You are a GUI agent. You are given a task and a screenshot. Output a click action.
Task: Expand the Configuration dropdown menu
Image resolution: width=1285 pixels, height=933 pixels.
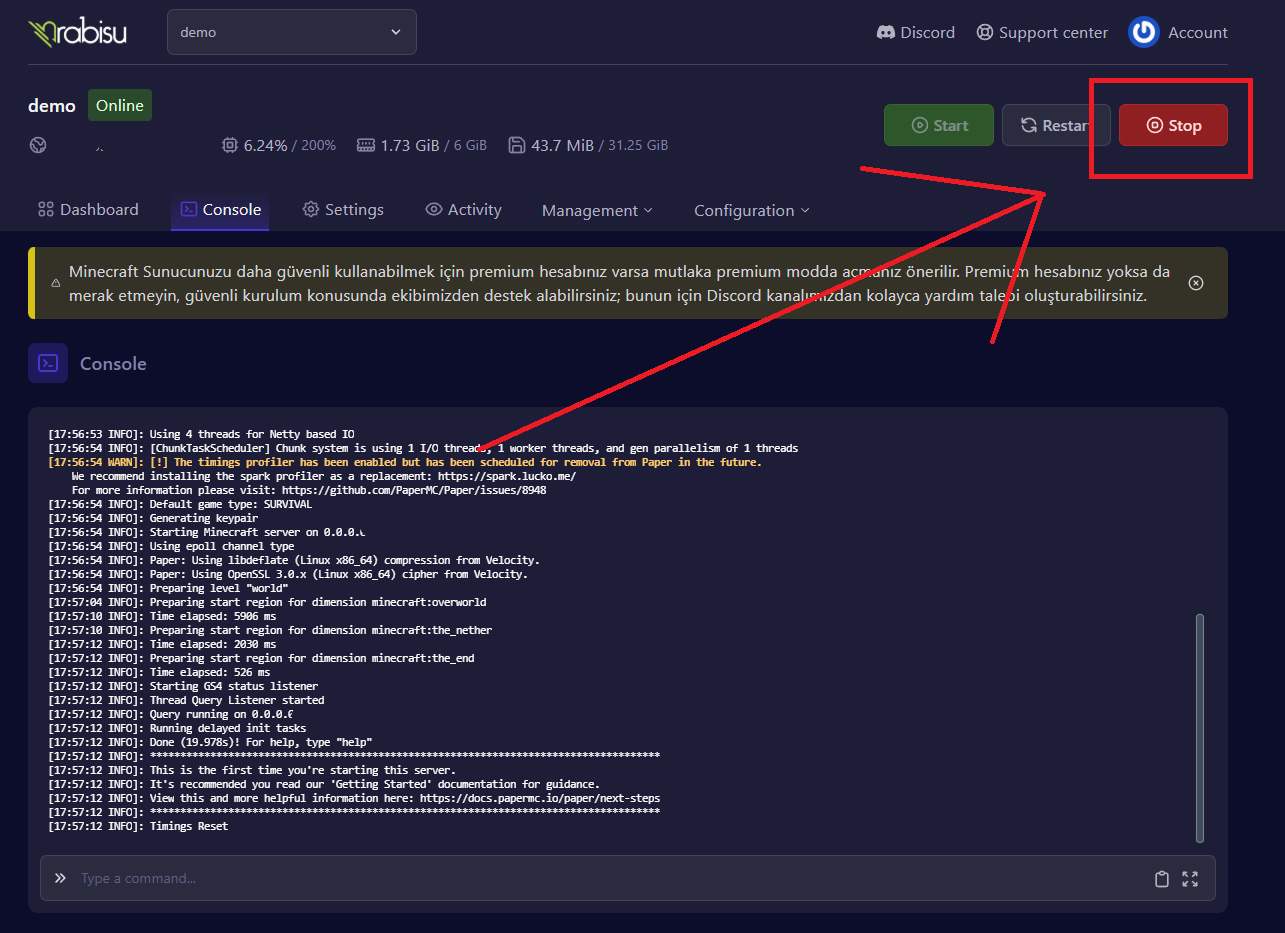pyautogui.click(x=751, y=211)
